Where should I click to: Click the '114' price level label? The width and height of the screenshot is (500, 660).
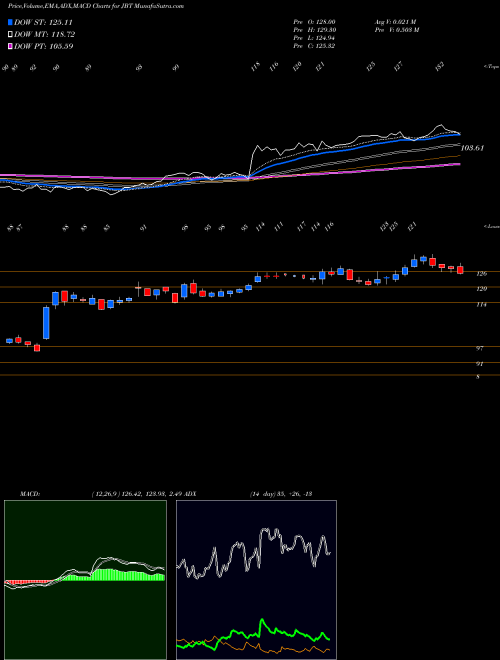(481, 304)
